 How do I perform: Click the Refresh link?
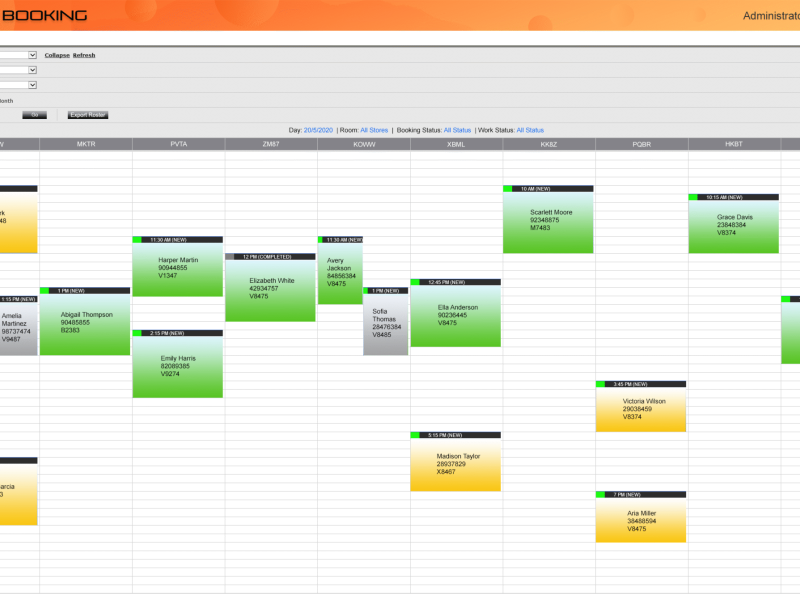[x=84, y=55]
